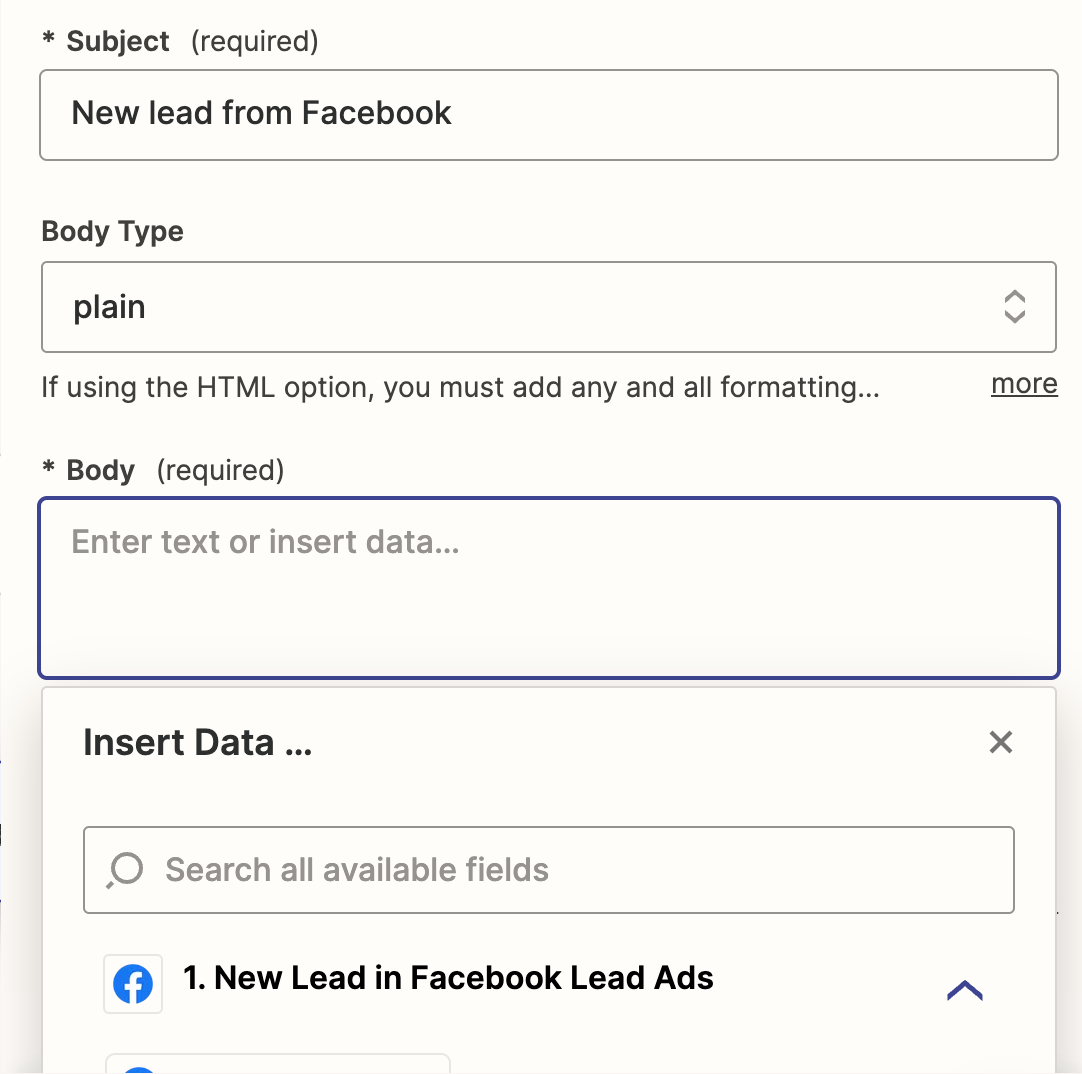Click the Body Type label
The width and height of the screenshot is (1082, 1074).
click(x=112, y=232)
